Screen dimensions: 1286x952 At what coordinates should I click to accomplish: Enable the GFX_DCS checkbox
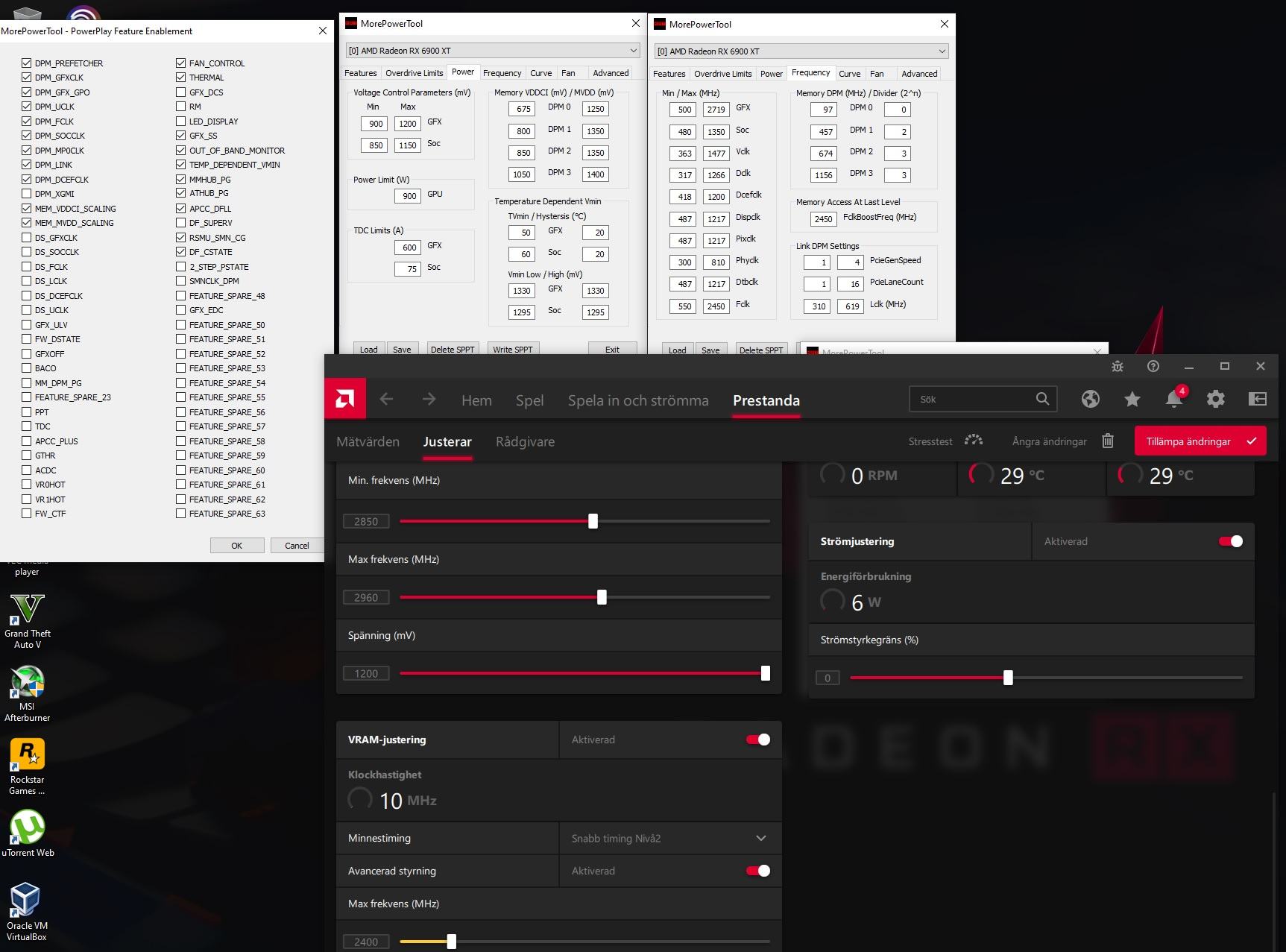181,92
